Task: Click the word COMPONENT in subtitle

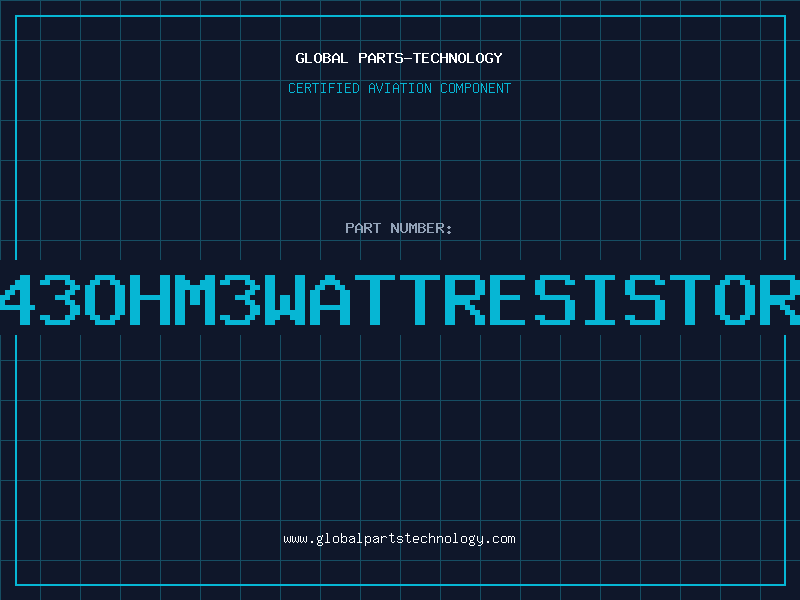Action: pos(476,88)
